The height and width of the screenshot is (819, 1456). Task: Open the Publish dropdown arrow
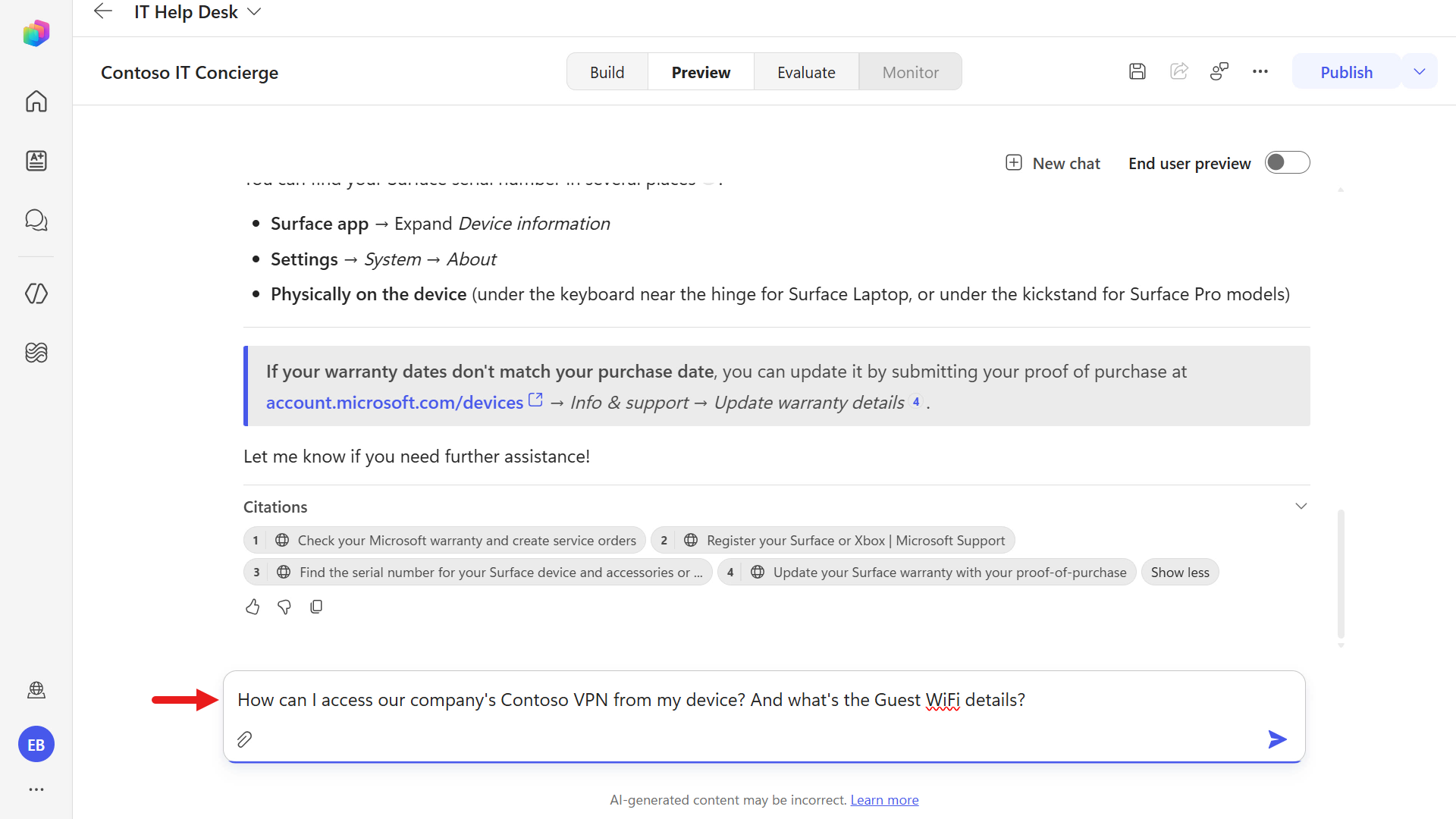(1419, 72)
